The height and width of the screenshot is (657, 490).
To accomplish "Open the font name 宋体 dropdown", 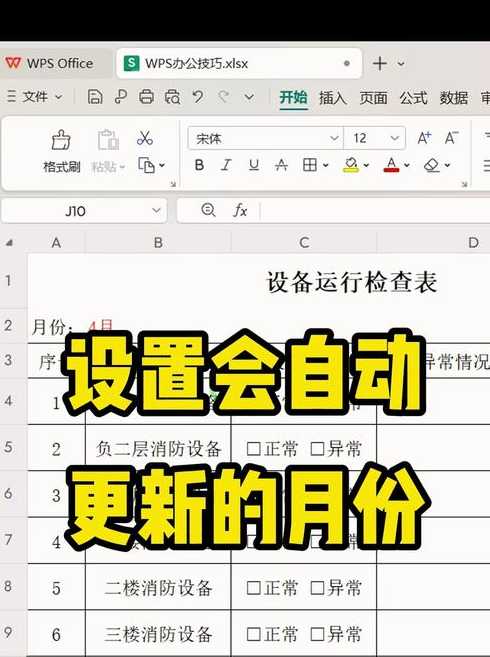I will (334, 138).
